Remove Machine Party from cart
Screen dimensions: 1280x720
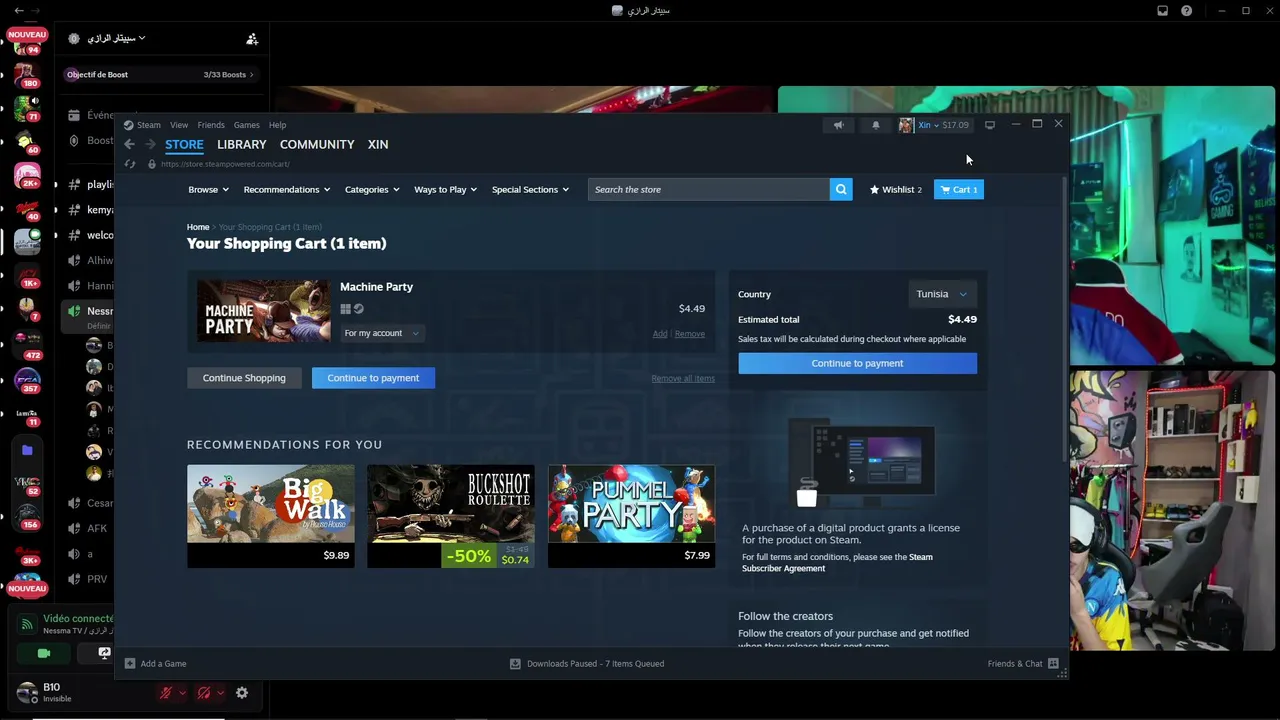[690, 334]
